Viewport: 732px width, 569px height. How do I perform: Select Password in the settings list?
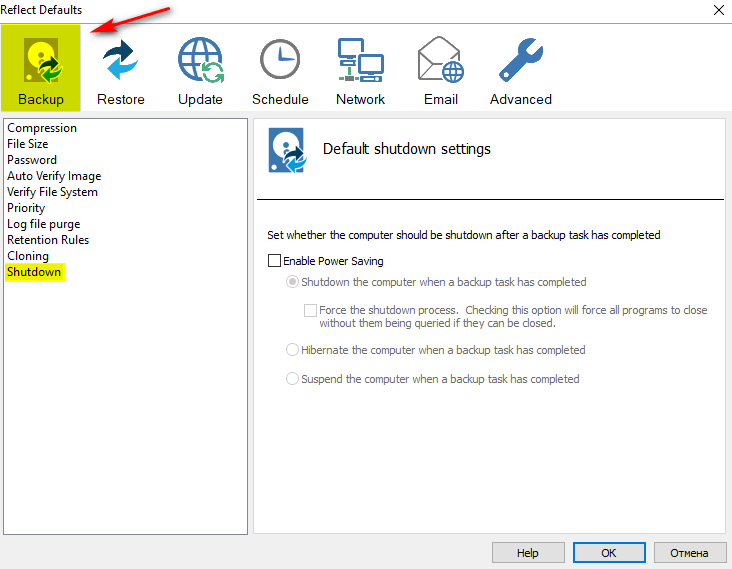[32, 160]
